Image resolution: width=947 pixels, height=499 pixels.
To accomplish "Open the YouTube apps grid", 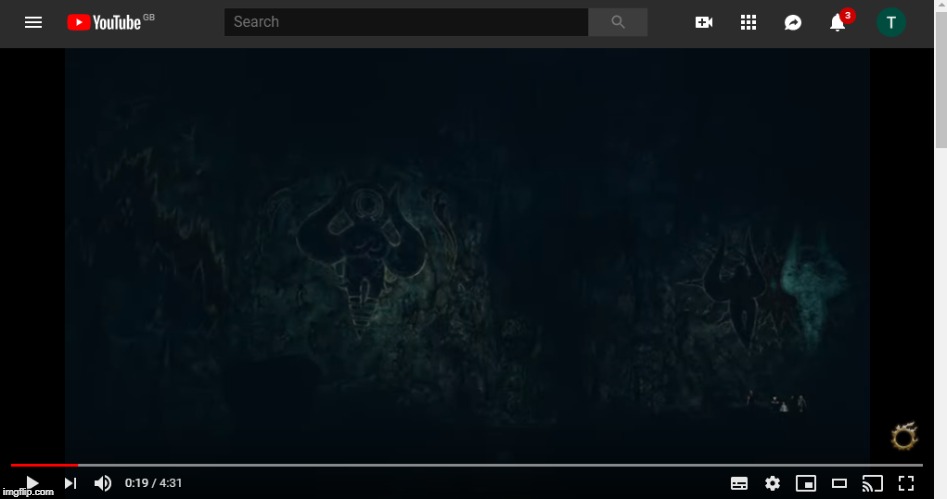I will click(748, 22).
